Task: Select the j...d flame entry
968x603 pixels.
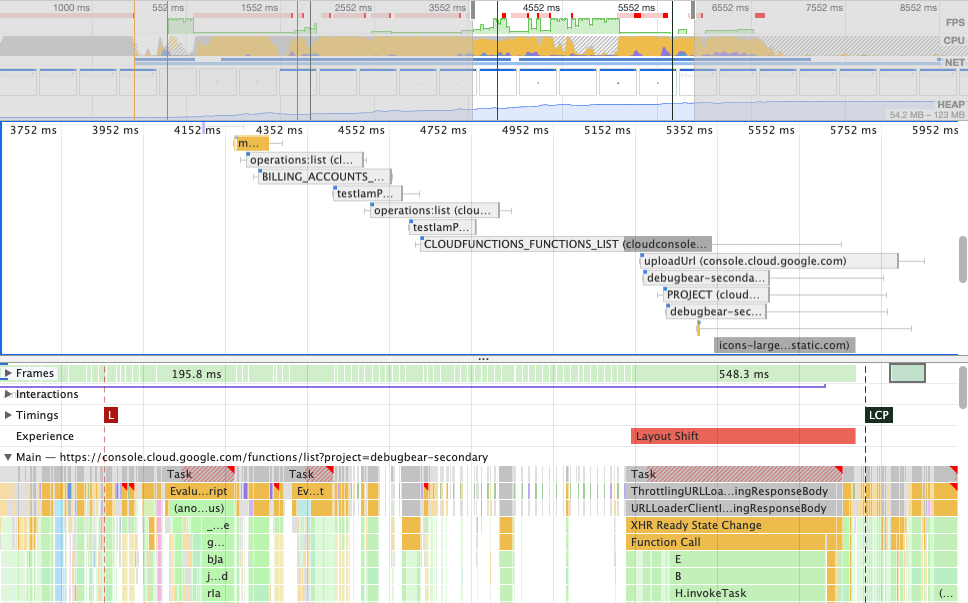Action: click(x=217, y=576)
